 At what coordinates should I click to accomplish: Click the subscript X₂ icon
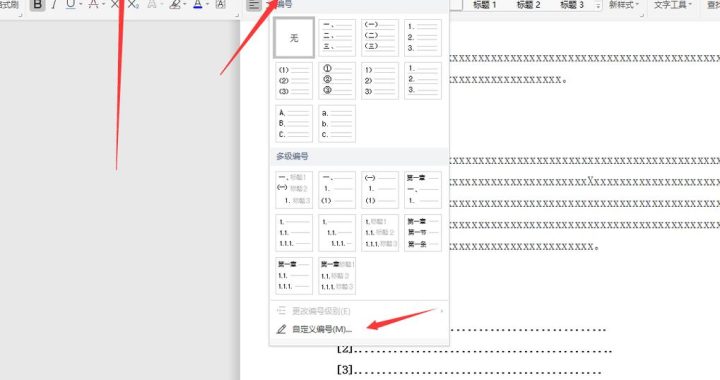tap(133, 5)
